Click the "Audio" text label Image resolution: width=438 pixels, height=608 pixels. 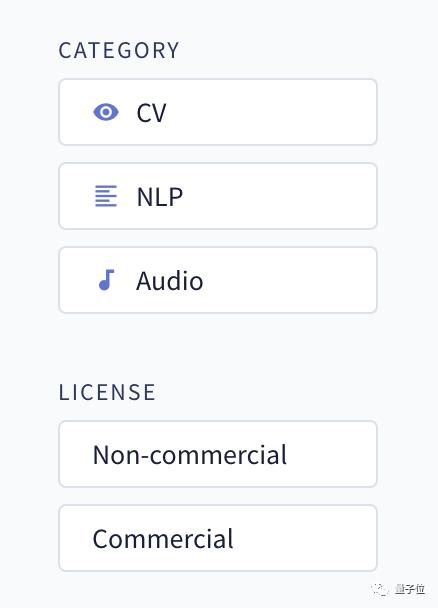point(169,281)
